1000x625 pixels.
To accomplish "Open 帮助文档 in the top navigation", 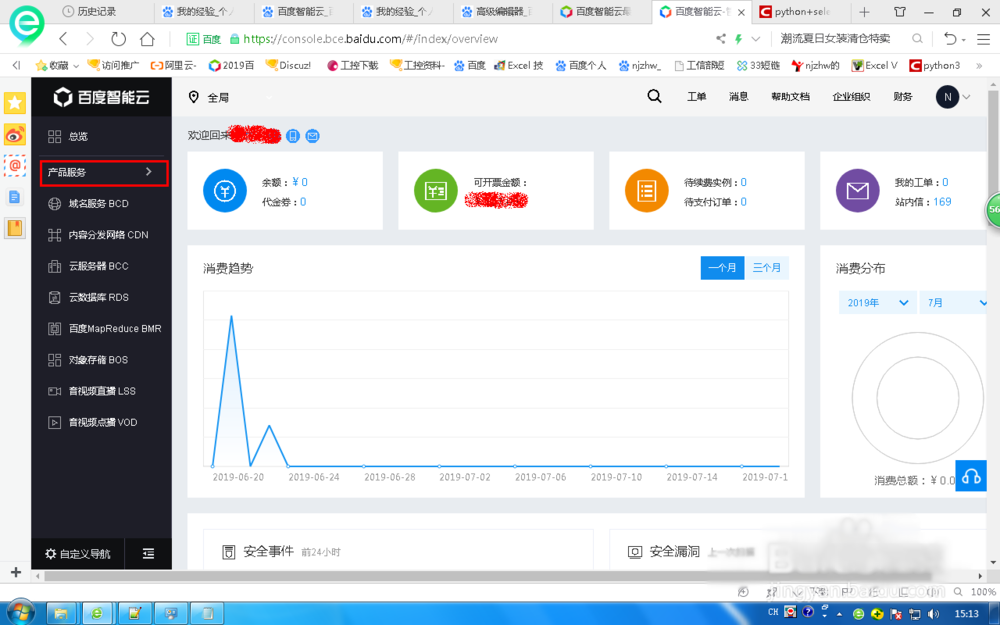I will [790, 97].
